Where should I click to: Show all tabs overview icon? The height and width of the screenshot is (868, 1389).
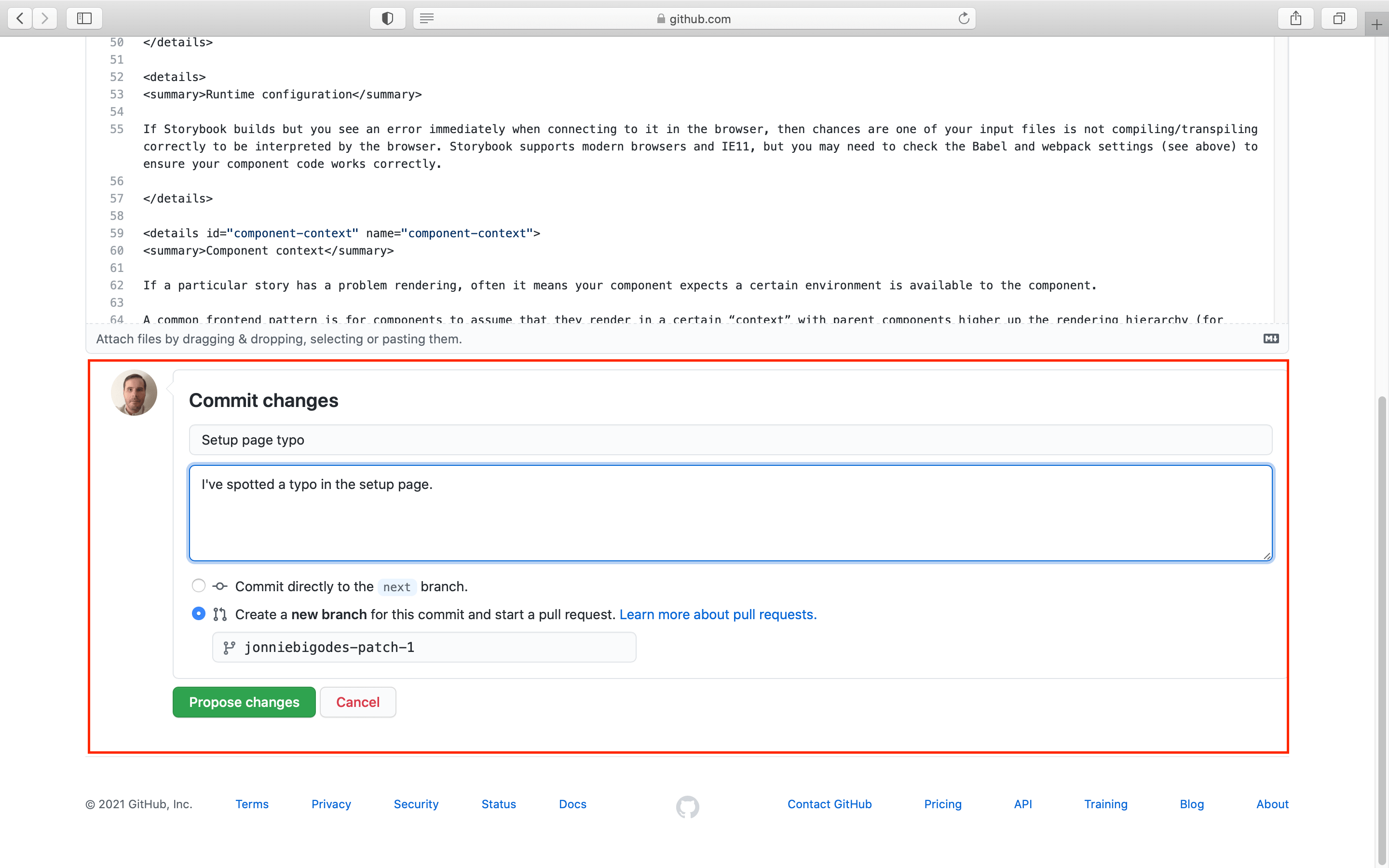point(1338,18)
